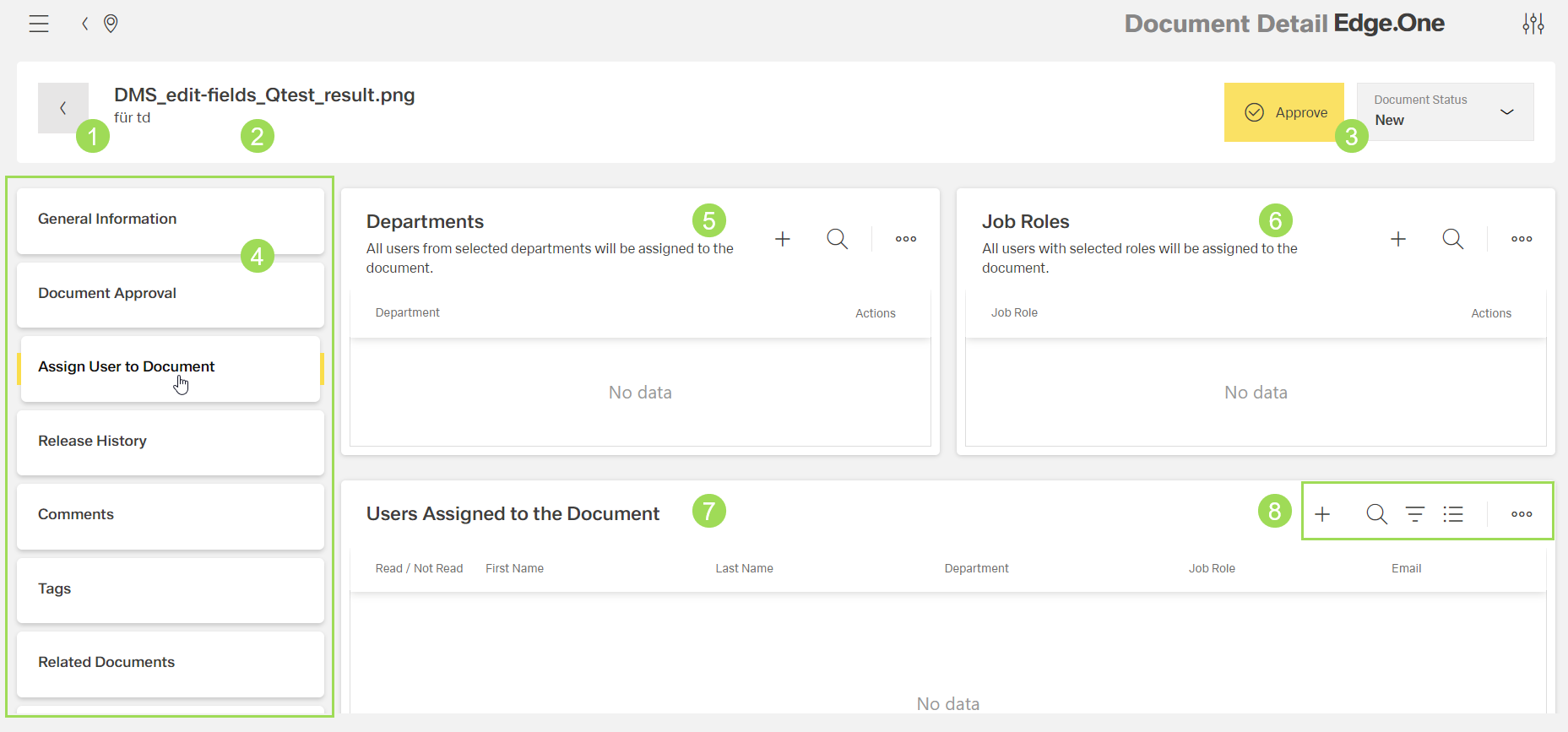
Task: Search job roles using the magnifier icon
Action: 1452,239
